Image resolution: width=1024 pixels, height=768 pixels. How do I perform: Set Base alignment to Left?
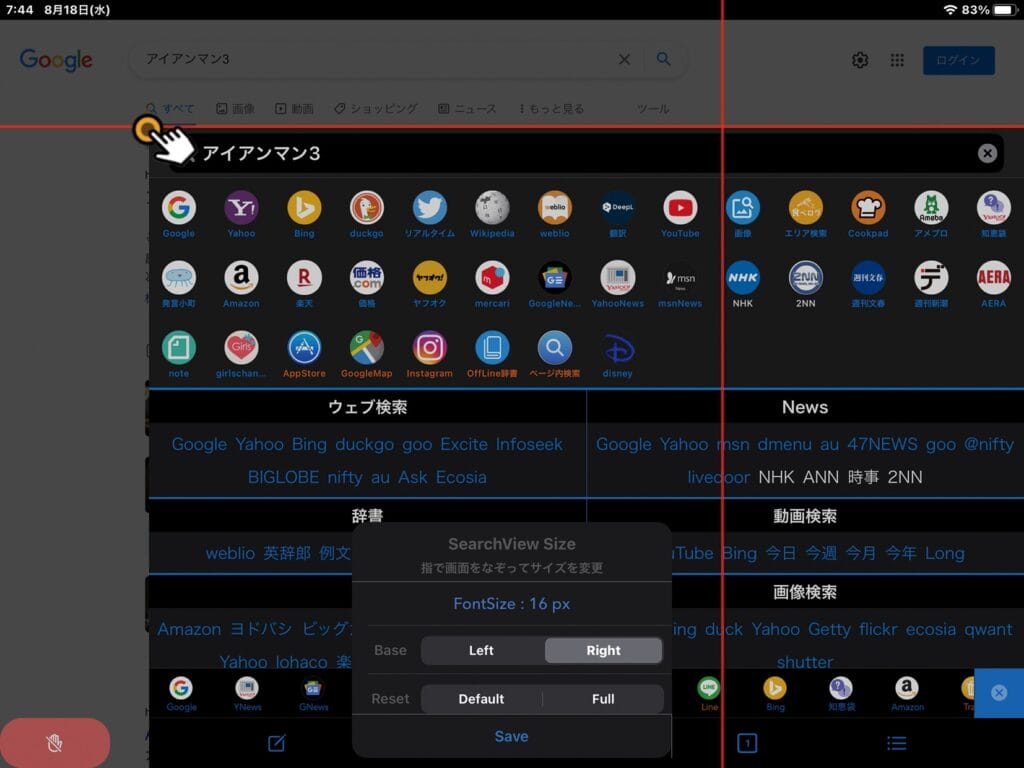tap(482, 650)
